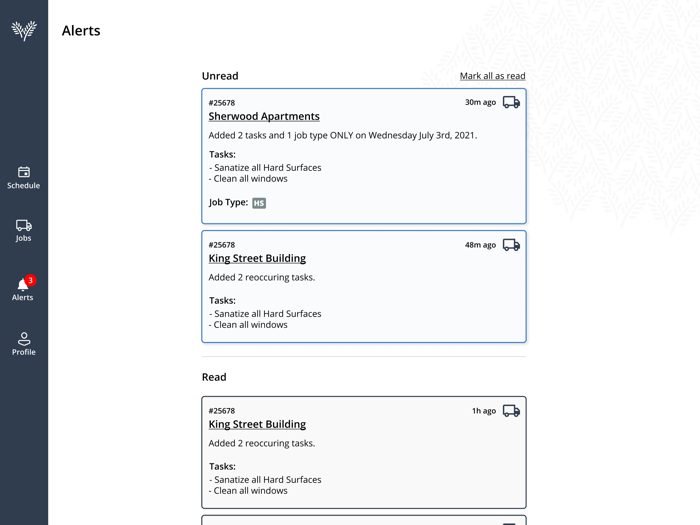Click the HS job type badge
Screen dimensions: 700x525
(x=259, y=203)
